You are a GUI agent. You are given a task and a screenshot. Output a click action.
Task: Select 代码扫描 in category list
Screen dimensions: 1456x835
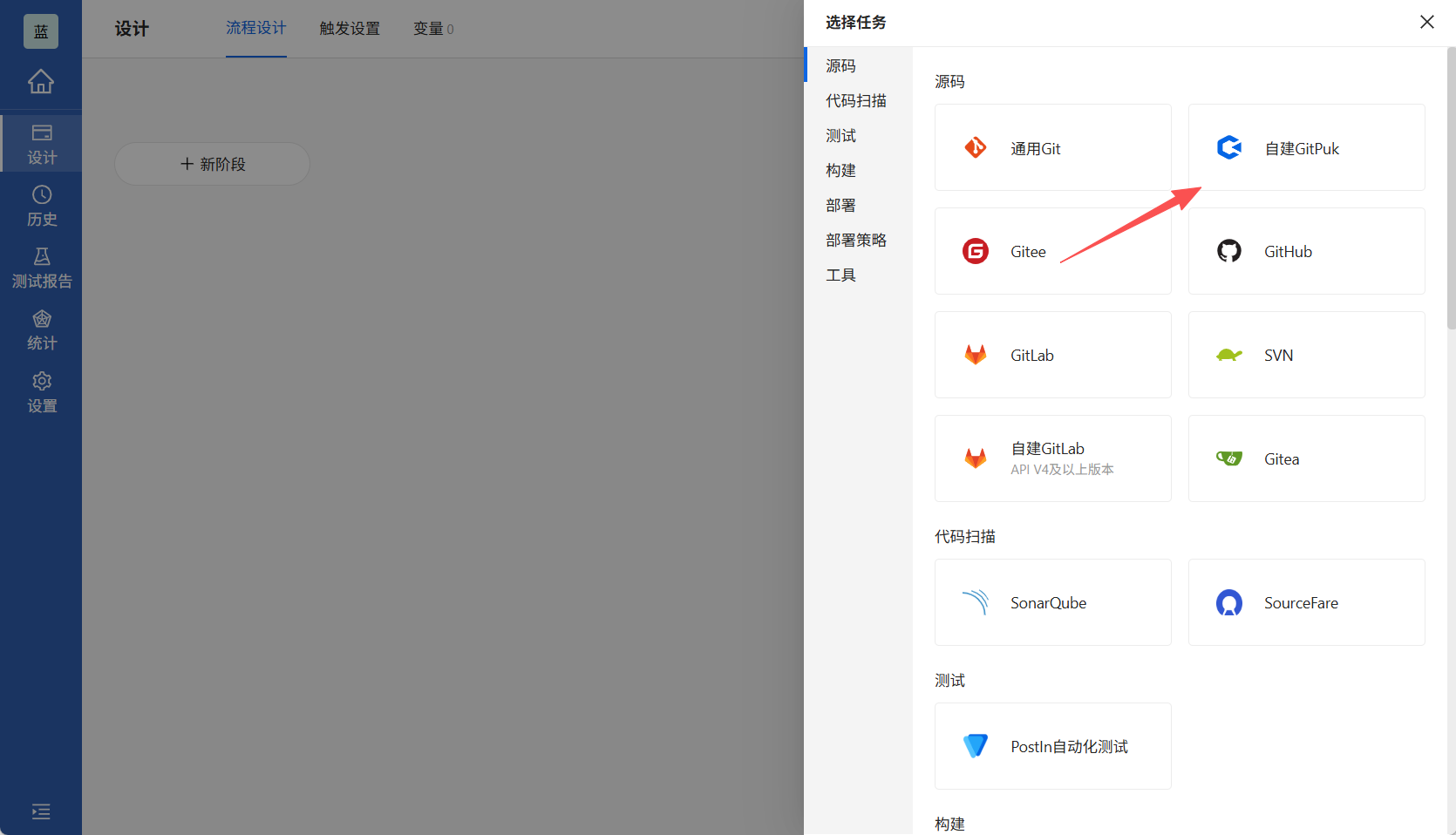click(858, 100)
